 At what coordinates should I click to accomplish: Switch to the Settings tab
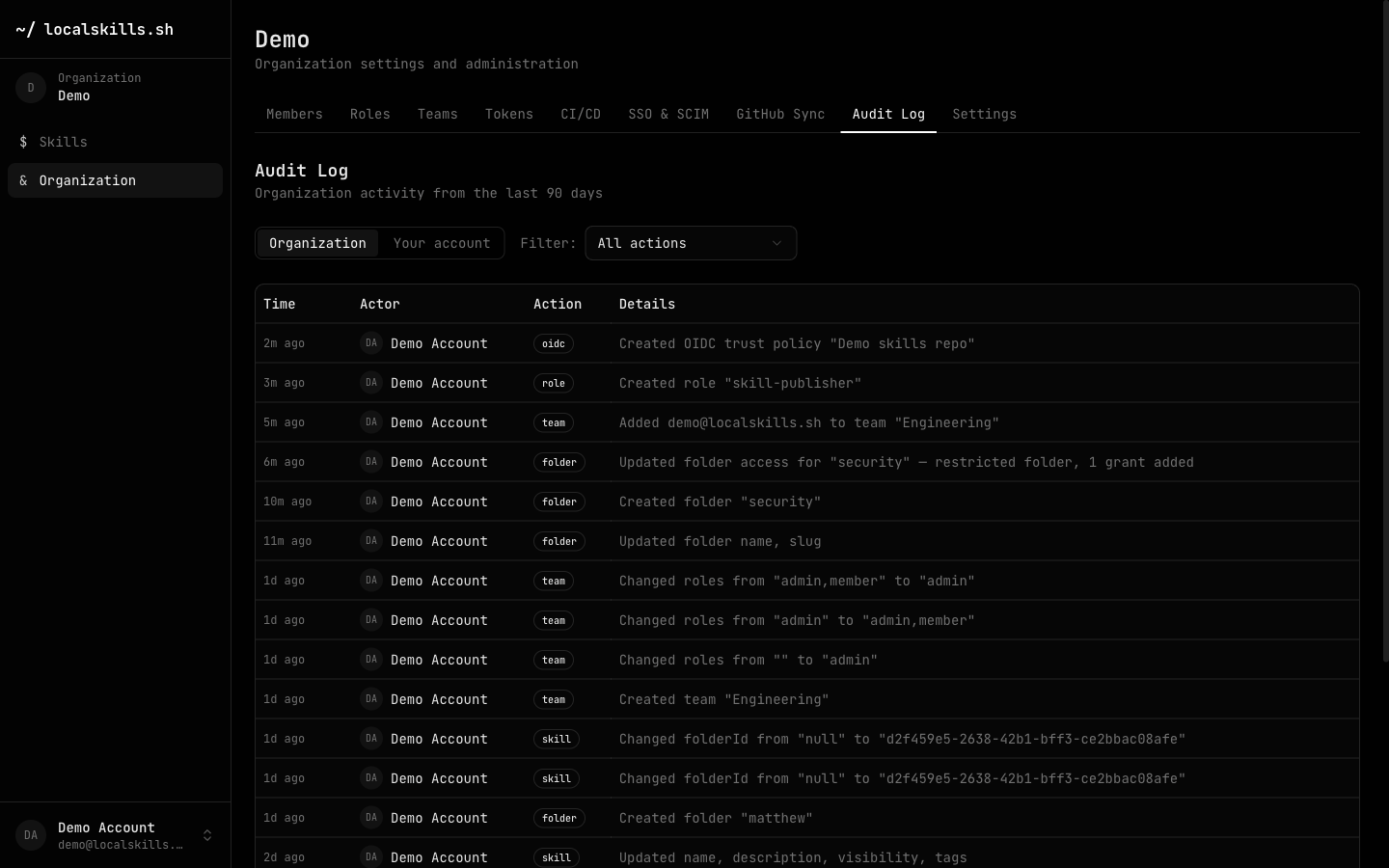tap(984, 114)
